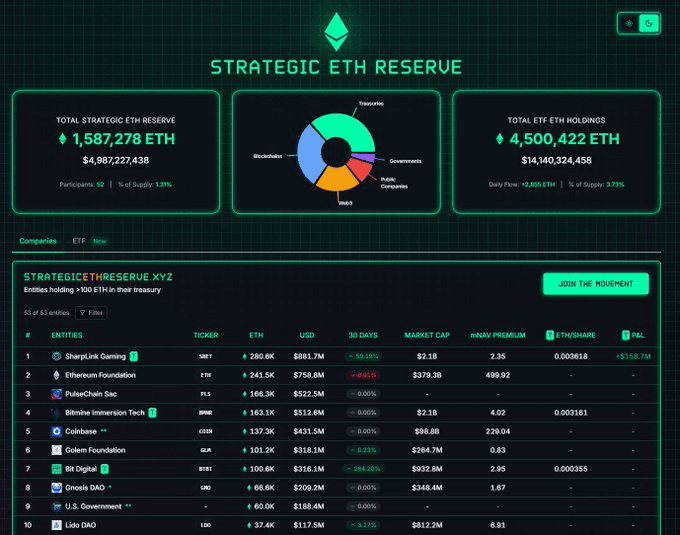Open the Filter dropdown for entities
The height and width of the screenshot is (535, 680).
[91, 313]
